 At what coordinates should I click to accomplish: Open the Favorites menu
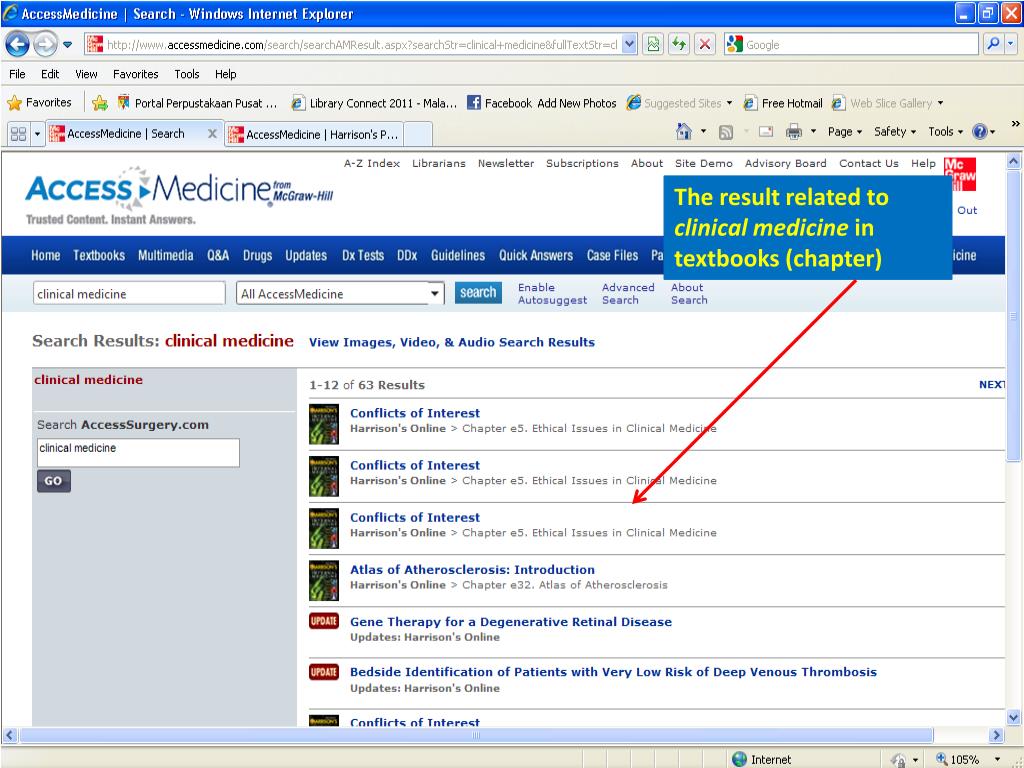click(x=135, y=74)
